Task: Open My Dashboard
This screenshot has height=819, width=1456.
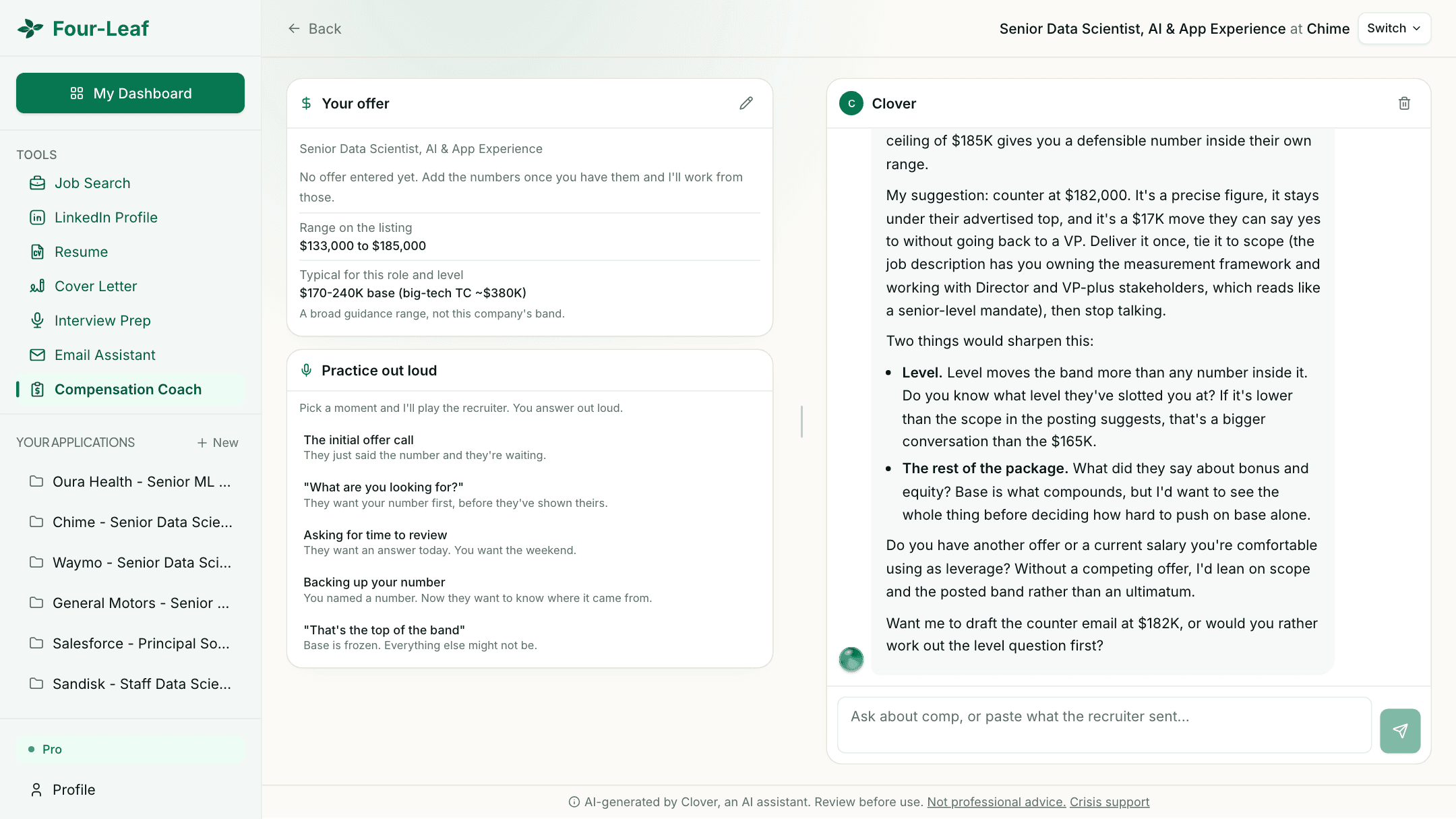Action: click(130, 93)
